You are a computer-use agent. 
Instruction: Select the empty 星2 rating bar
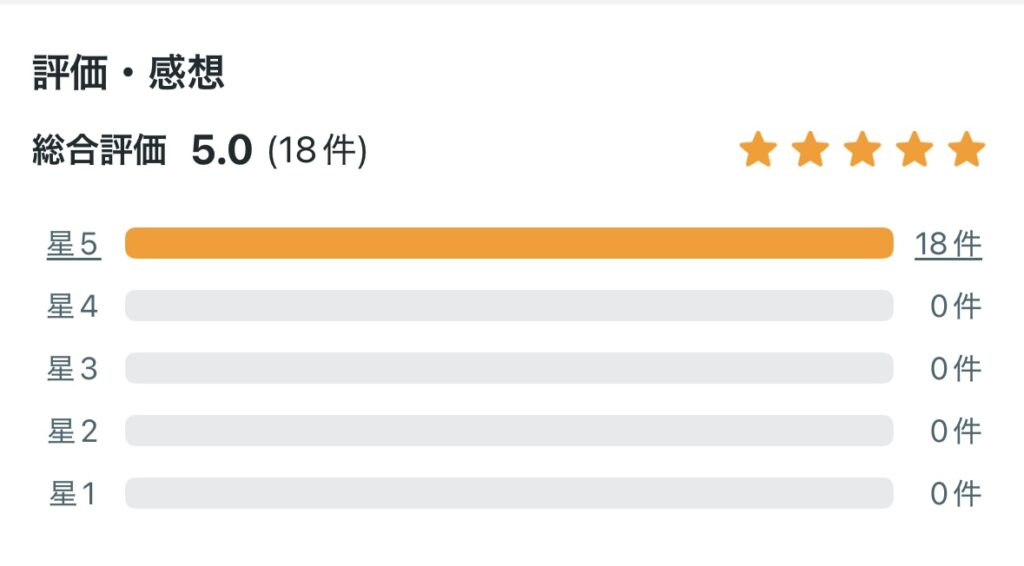pyautogui.click(x=509, y=431)
